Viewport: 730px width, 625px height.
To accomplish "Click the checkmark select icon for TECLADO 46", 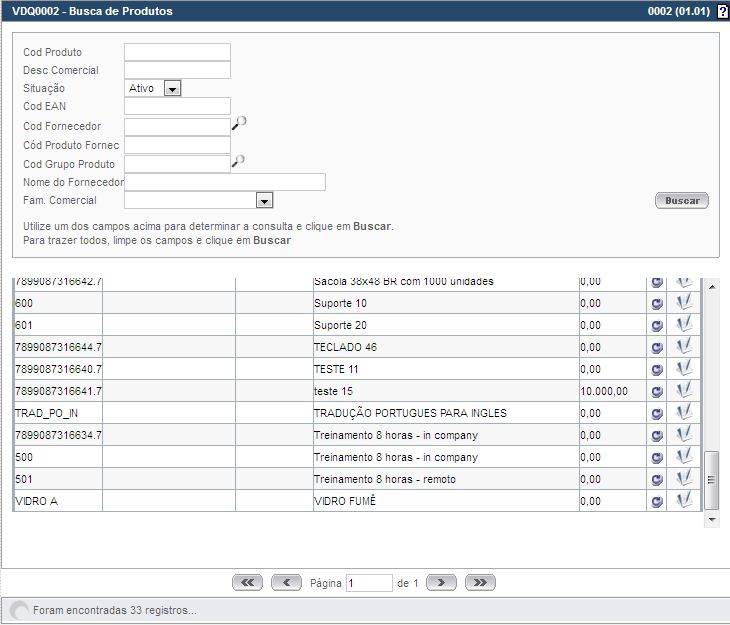I will pyautogui.click(x=685, y=347).
